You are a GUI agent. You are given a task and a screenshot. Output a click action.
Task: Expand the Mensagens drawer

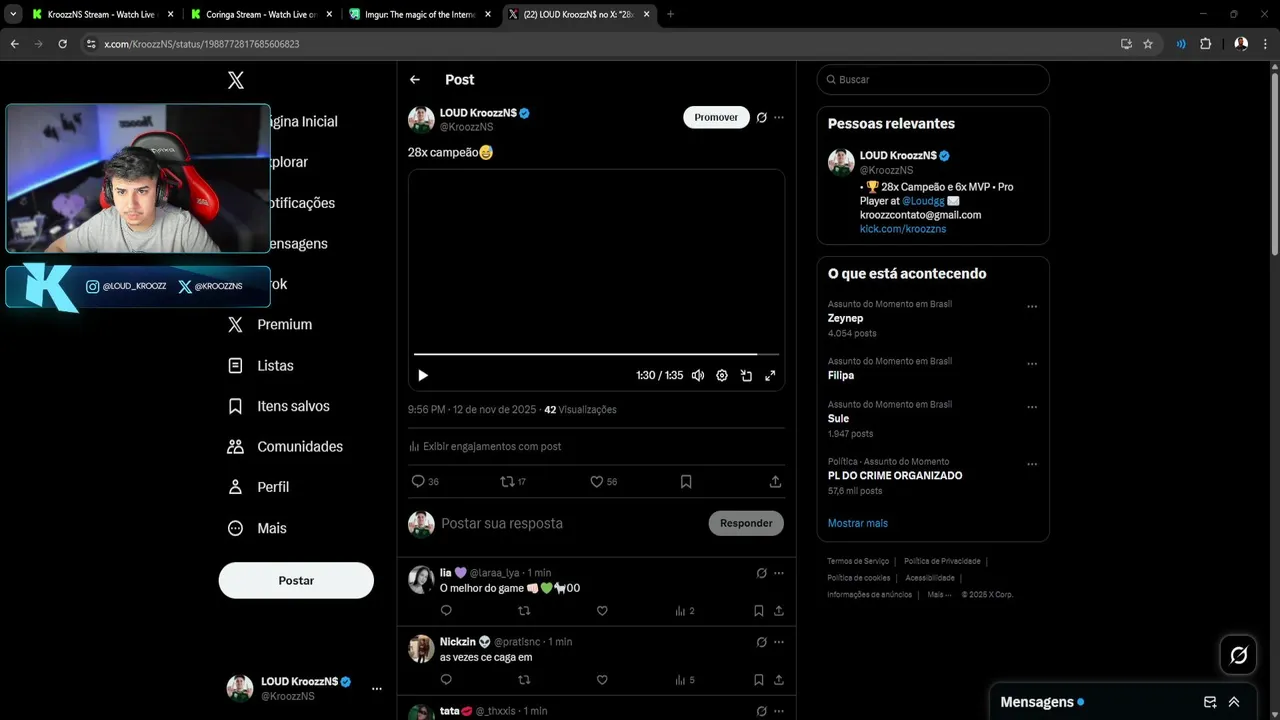(1234, 702)
